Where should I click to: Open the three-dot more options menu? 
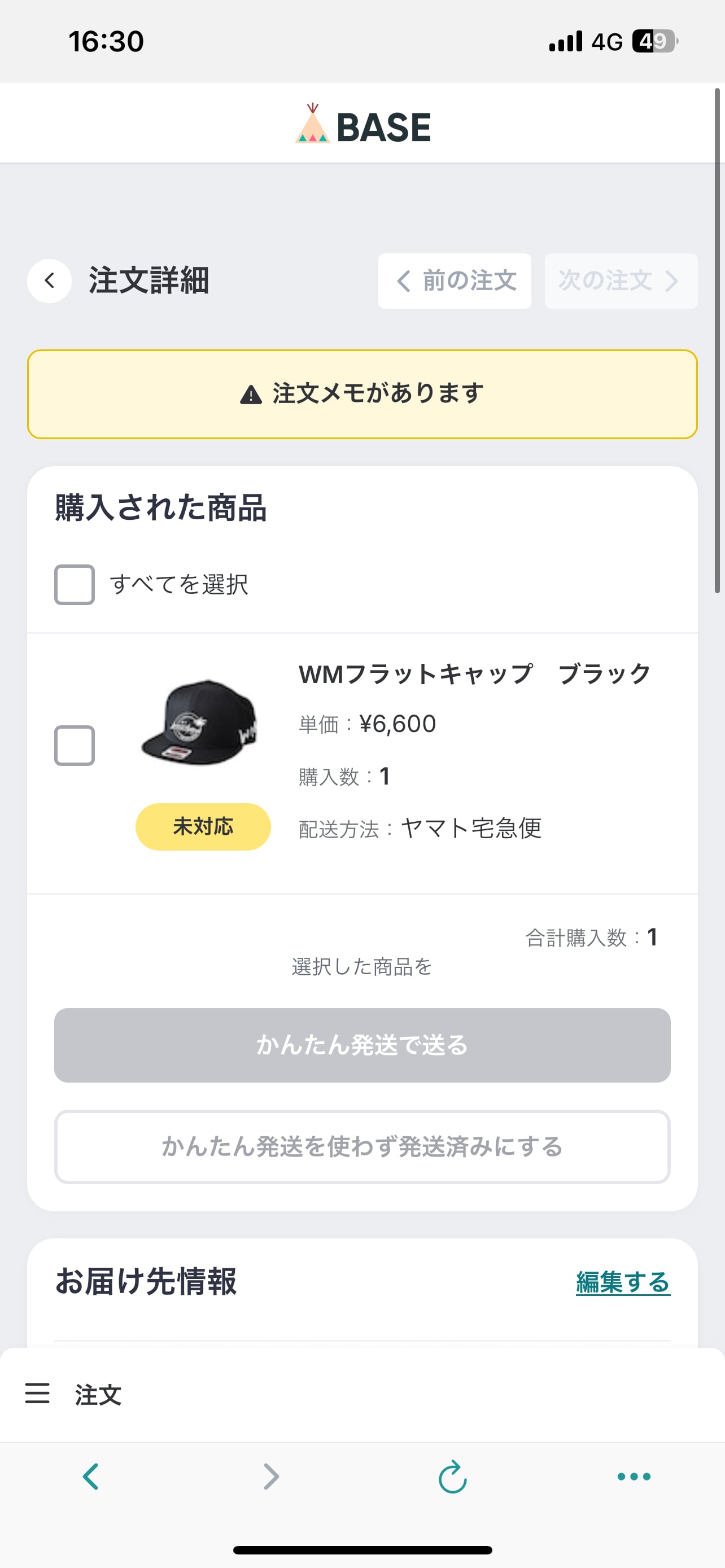pos(634,1476)
